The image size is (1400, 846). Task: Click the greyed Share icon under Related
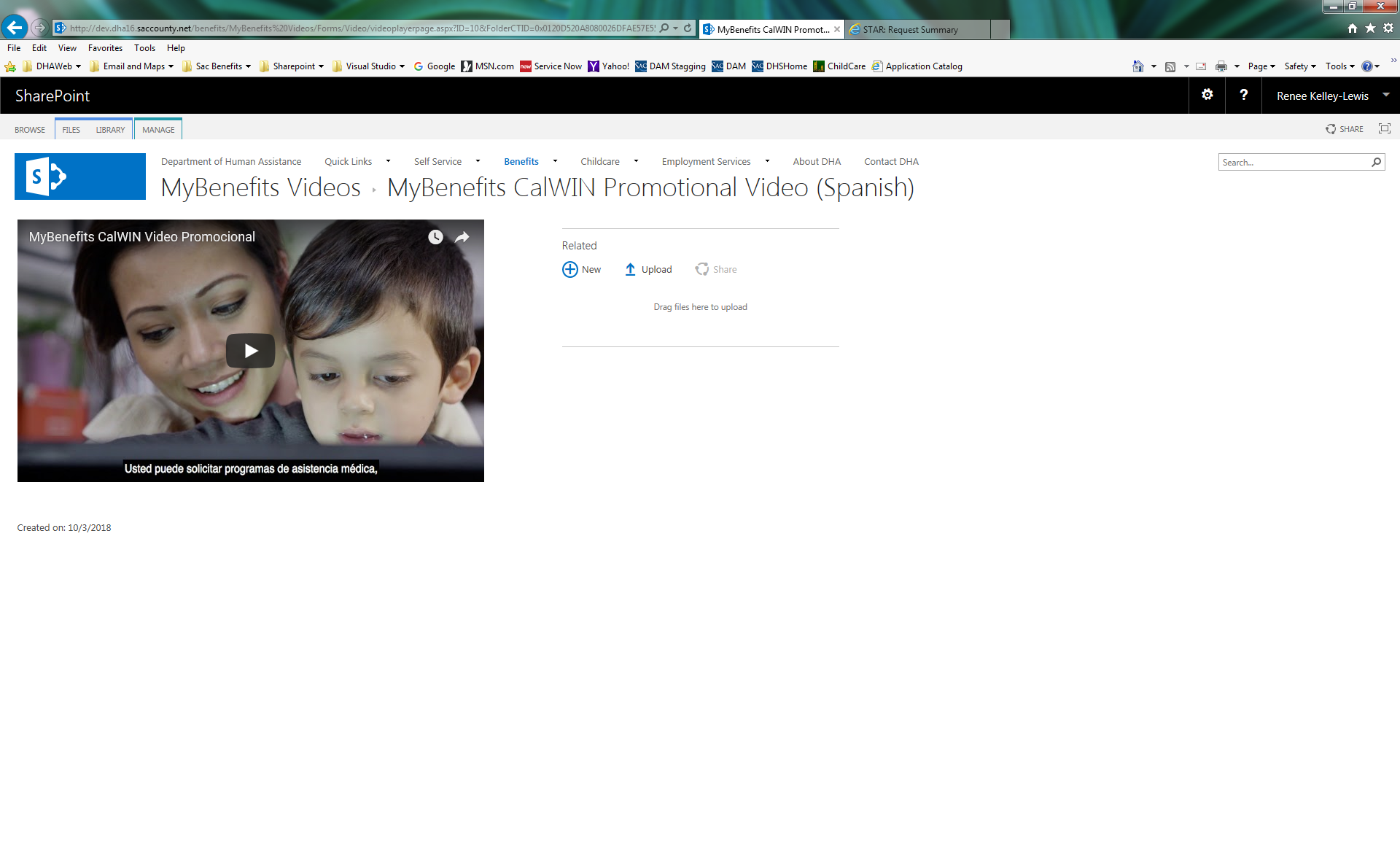701,269
